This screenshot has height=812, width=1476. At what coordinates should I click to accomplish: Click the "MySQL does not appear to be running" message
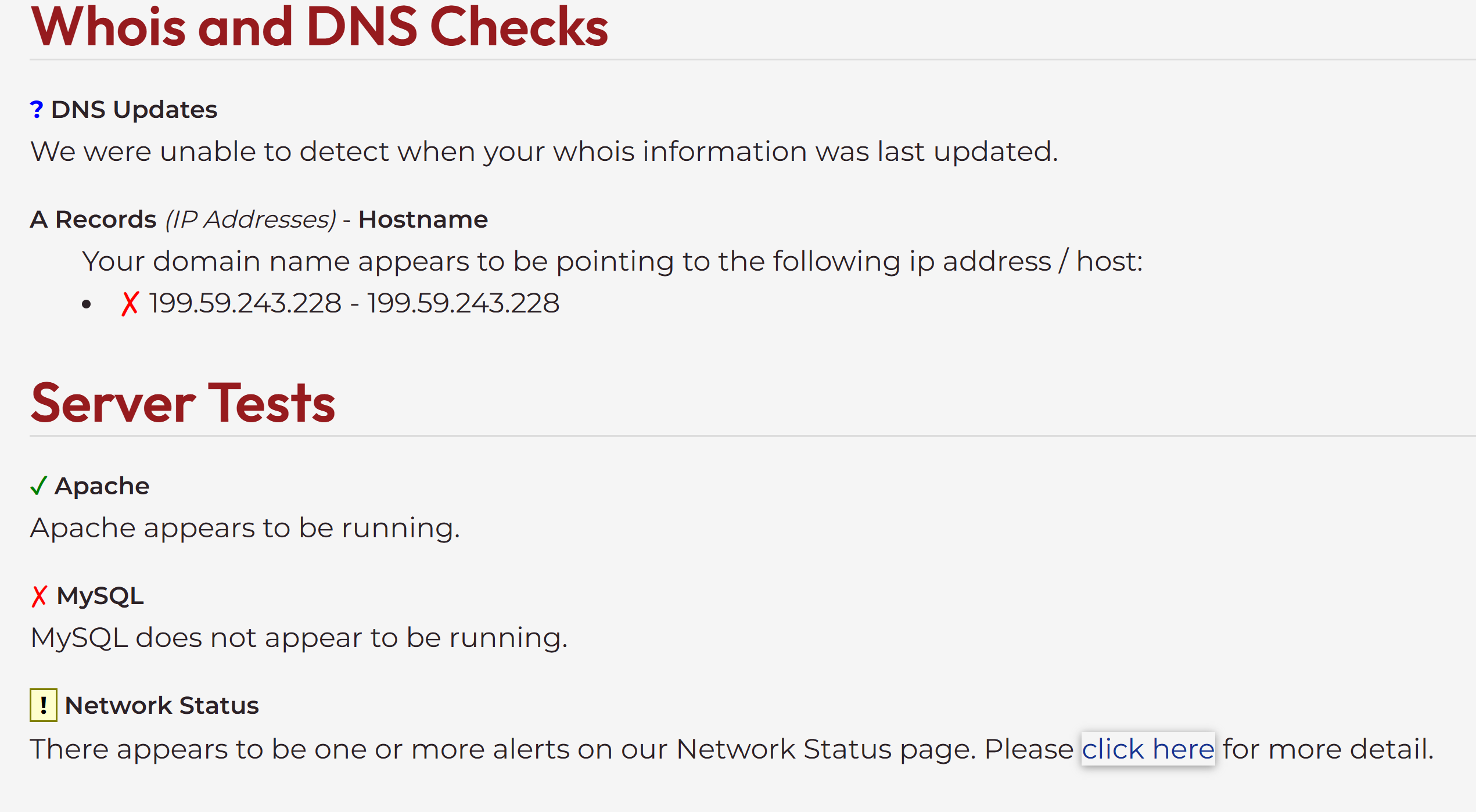click(x=299, y=638)
